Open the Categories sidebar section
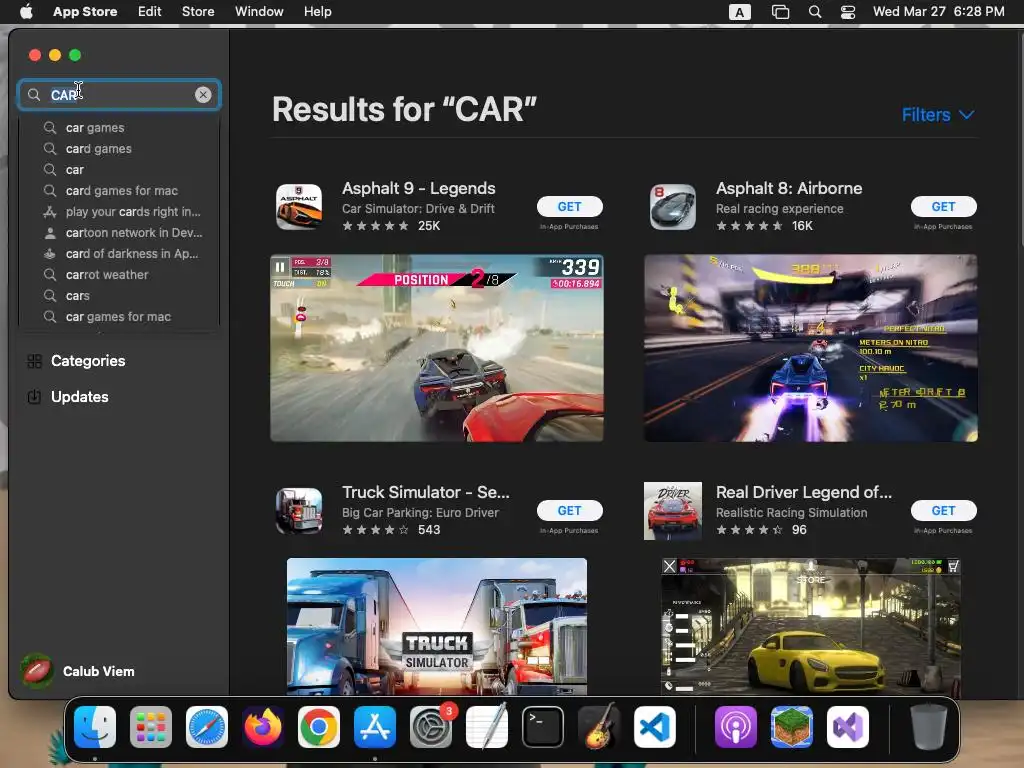 (x=88, y=360)
